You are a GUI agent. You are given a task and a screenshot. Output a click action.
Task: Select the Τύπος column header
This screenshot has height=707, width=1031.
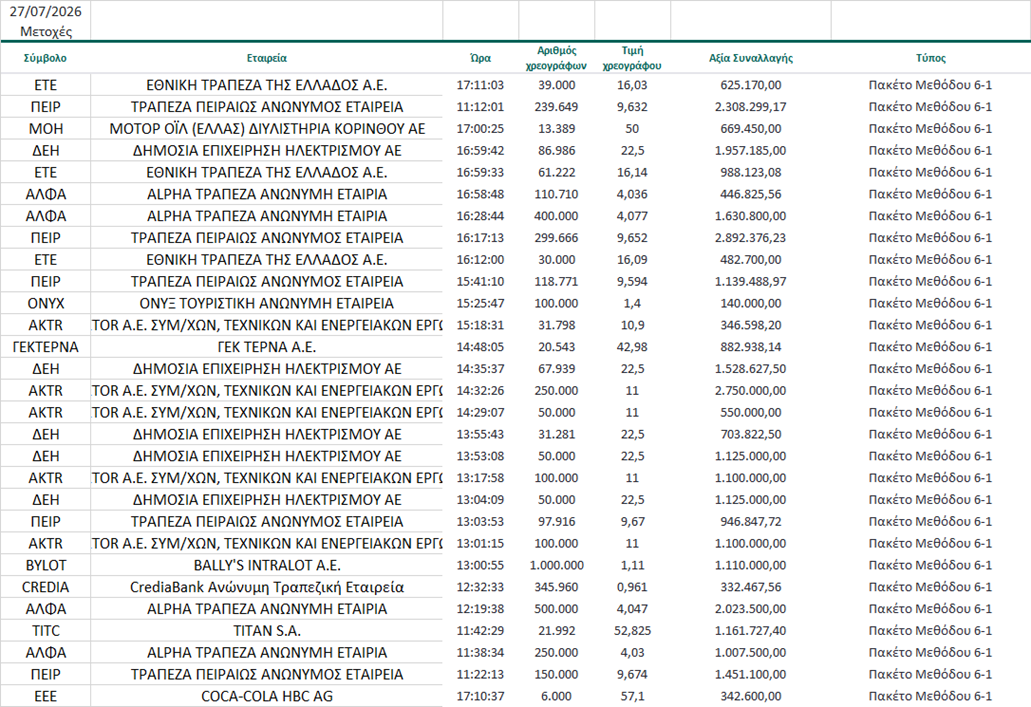[930, 58]
